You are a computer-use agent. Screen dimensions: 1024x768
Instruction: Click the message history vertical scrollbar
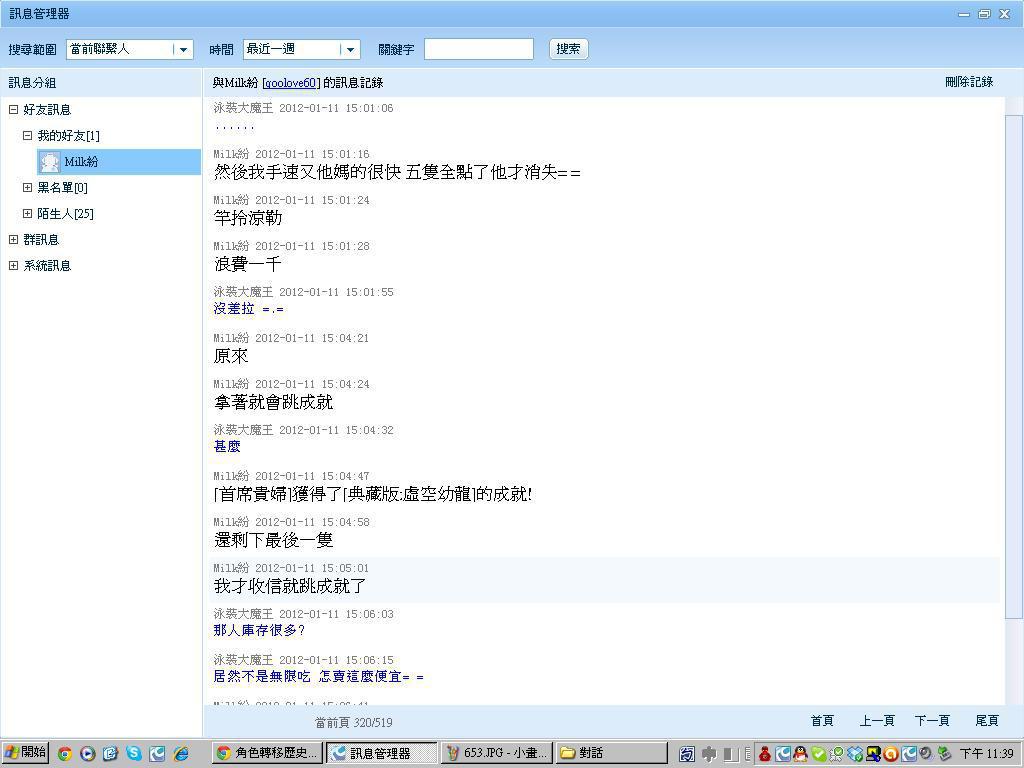point(1014,366)
